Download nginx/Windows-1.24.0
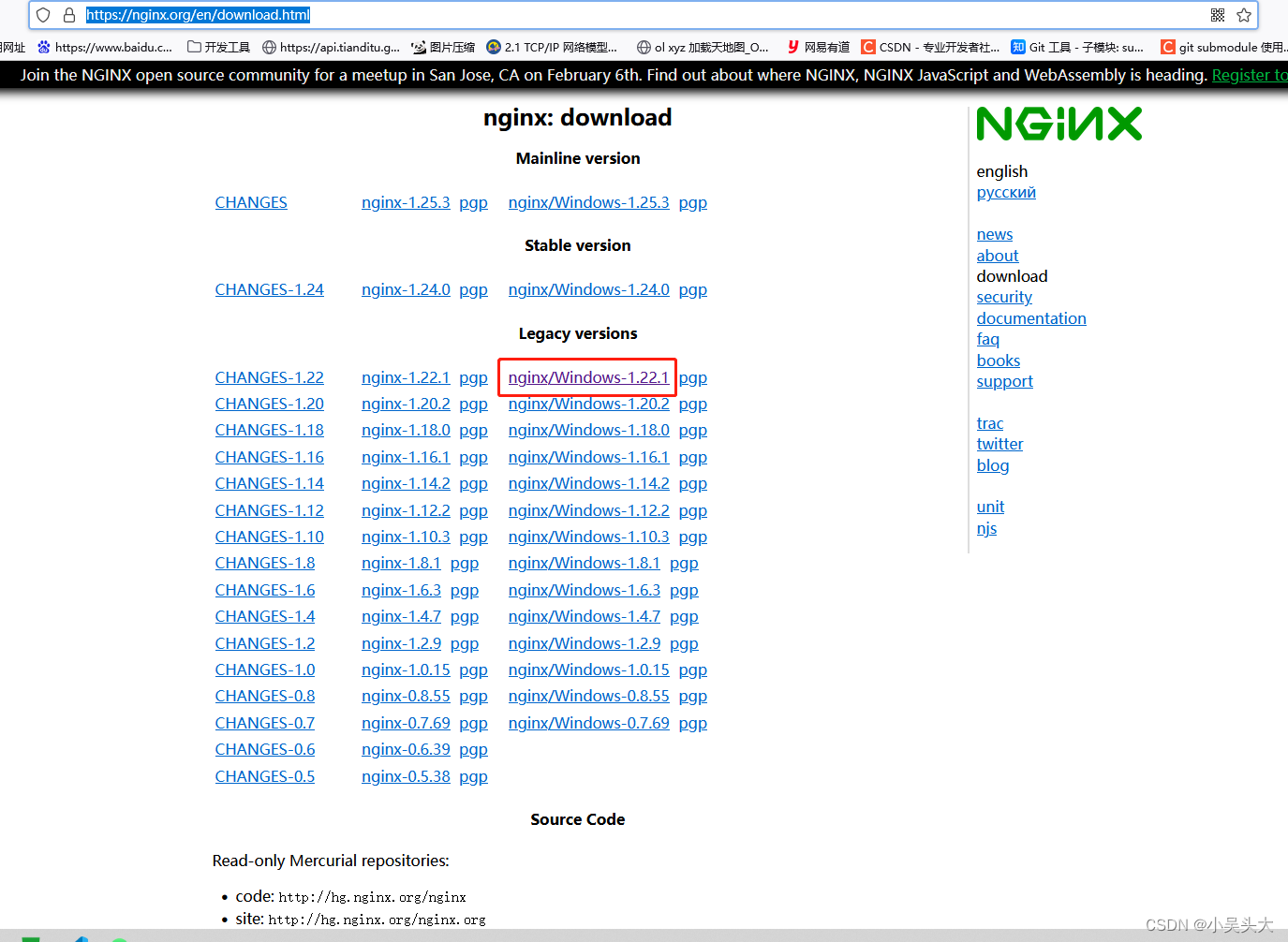Screen dimensions: 1288x942 [x=589, y=289]
